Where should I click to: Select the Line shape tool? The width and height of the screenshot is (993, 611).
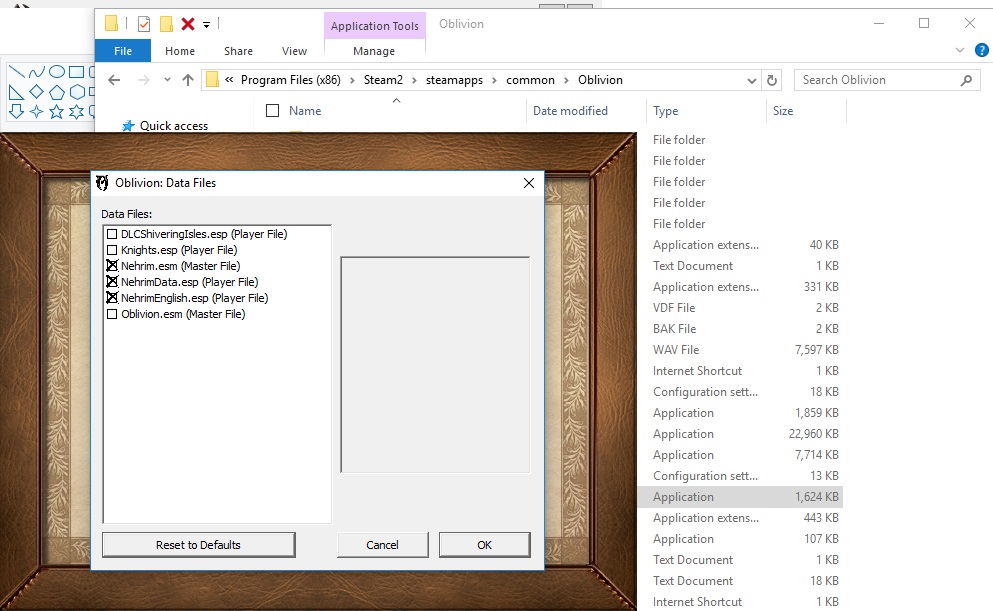click(x=17, y=71)
